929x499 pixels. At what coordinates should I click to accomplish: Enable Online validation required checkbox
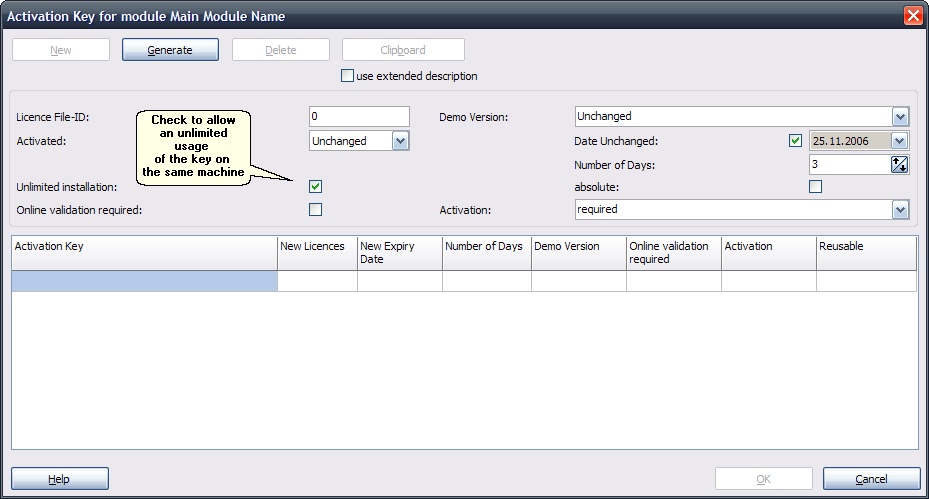point(316,210)
